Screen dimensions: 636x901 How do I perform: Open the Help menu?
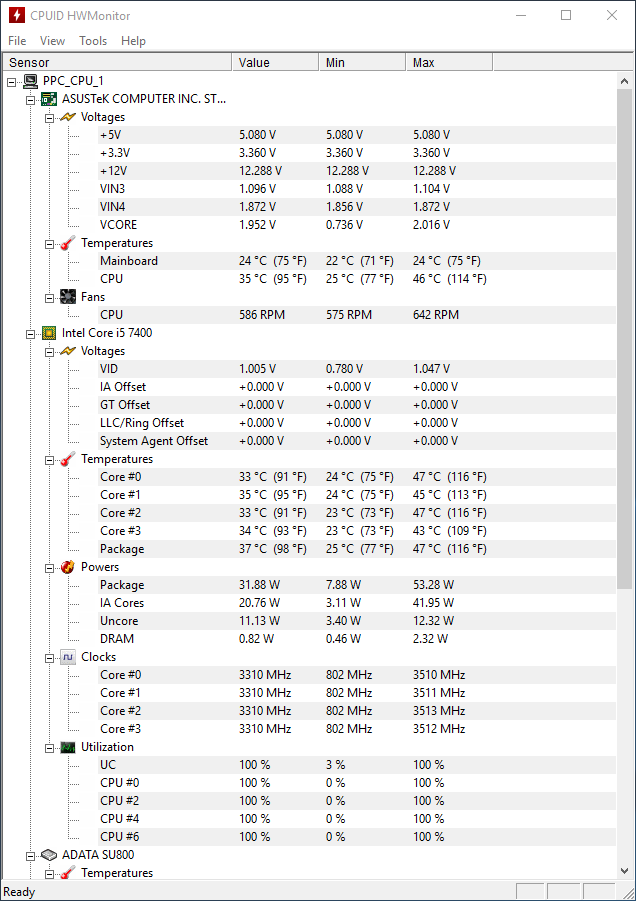point(133,41)
